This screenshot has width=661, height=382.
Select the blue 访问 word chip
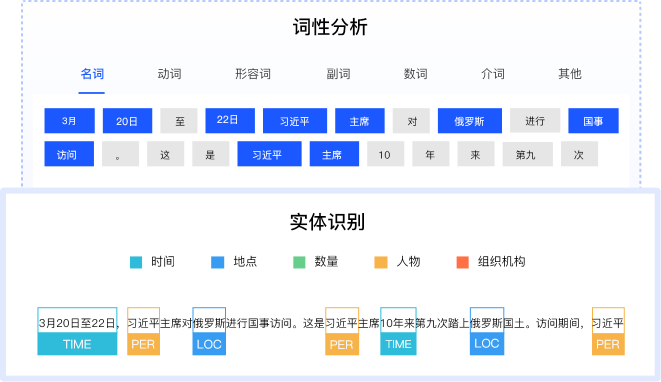click(69, 154)
